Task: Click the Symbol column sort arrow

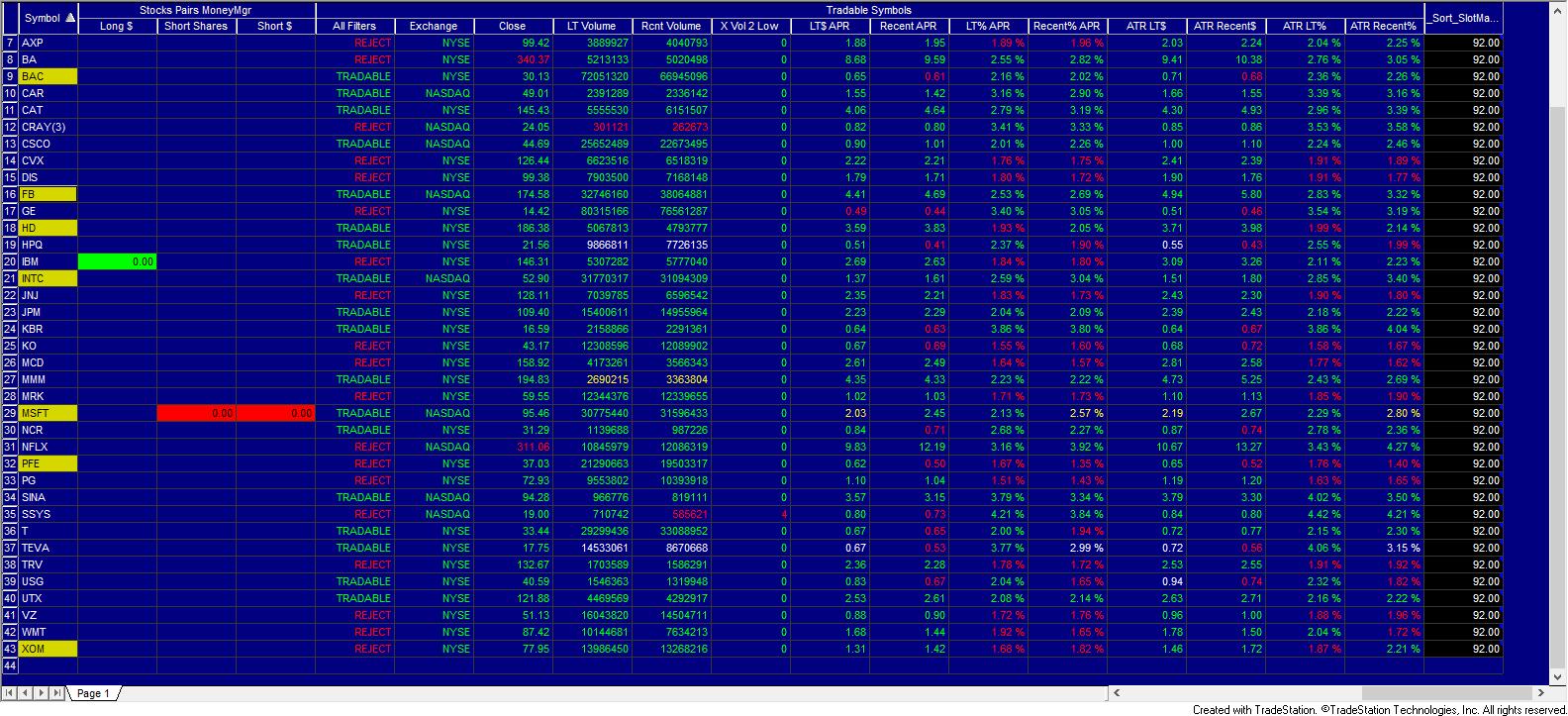Action: pyautogui.click(x=69, y=18)
